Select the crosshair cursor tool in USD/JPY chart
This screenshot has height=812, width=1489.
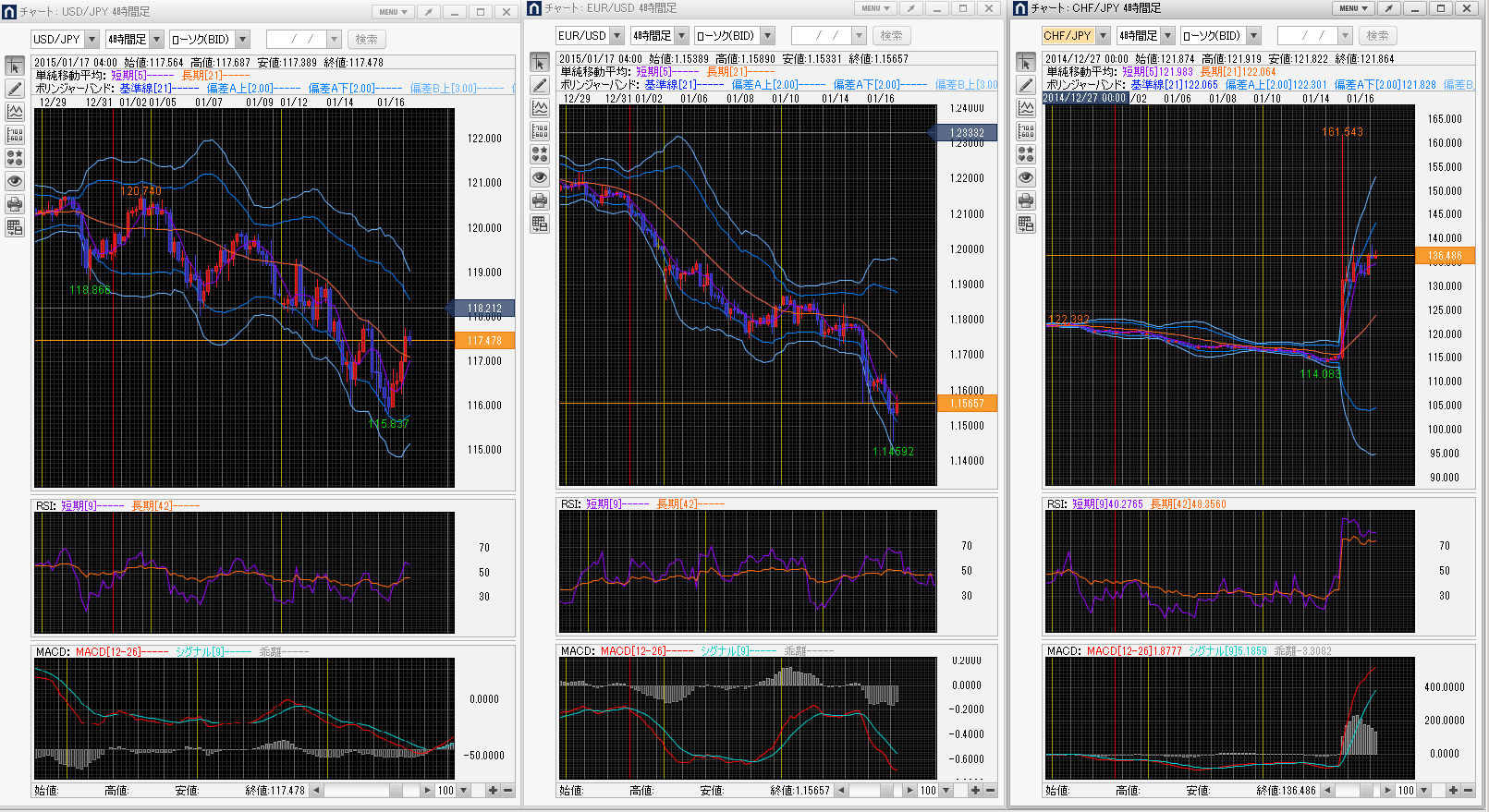click(15, 67)
